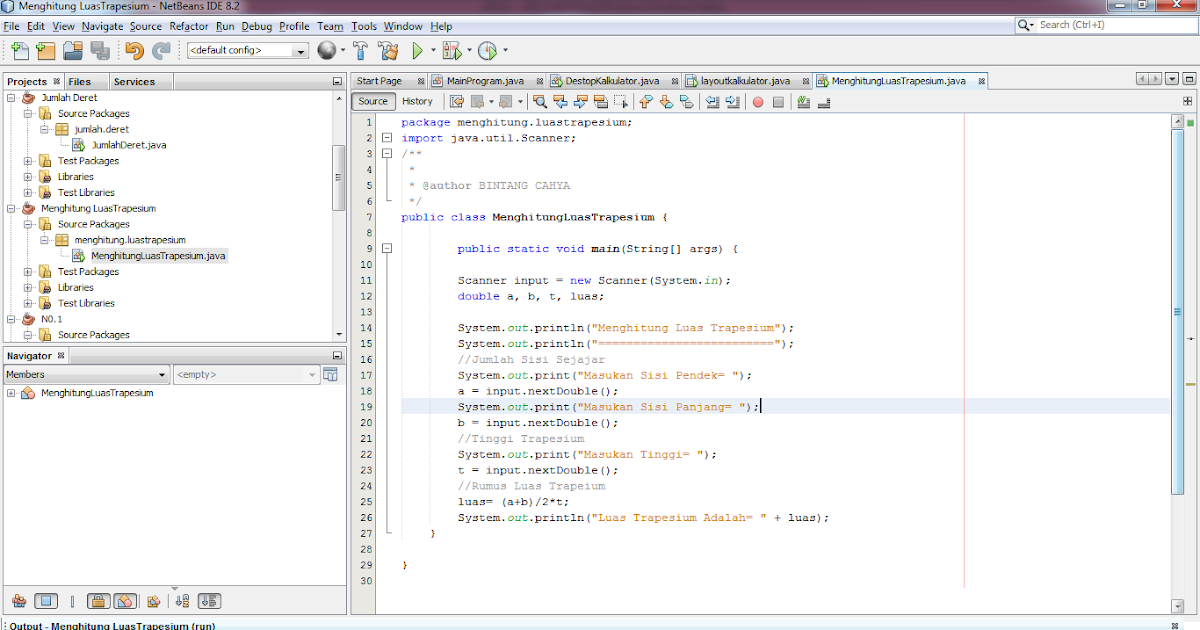Click Save All icon in the toolbar
1200x630 pixels.
[x=98, y=50]
